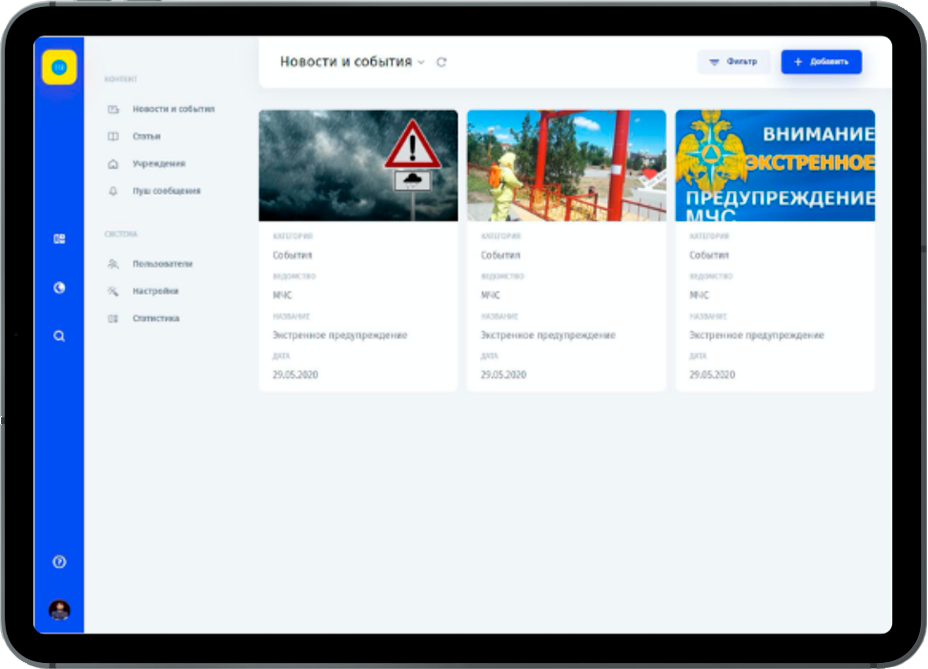Click date 29.05.2020 on МЧС banner card
The width and height of the screenshot is (928, 669).
click(x=712, y=375)
